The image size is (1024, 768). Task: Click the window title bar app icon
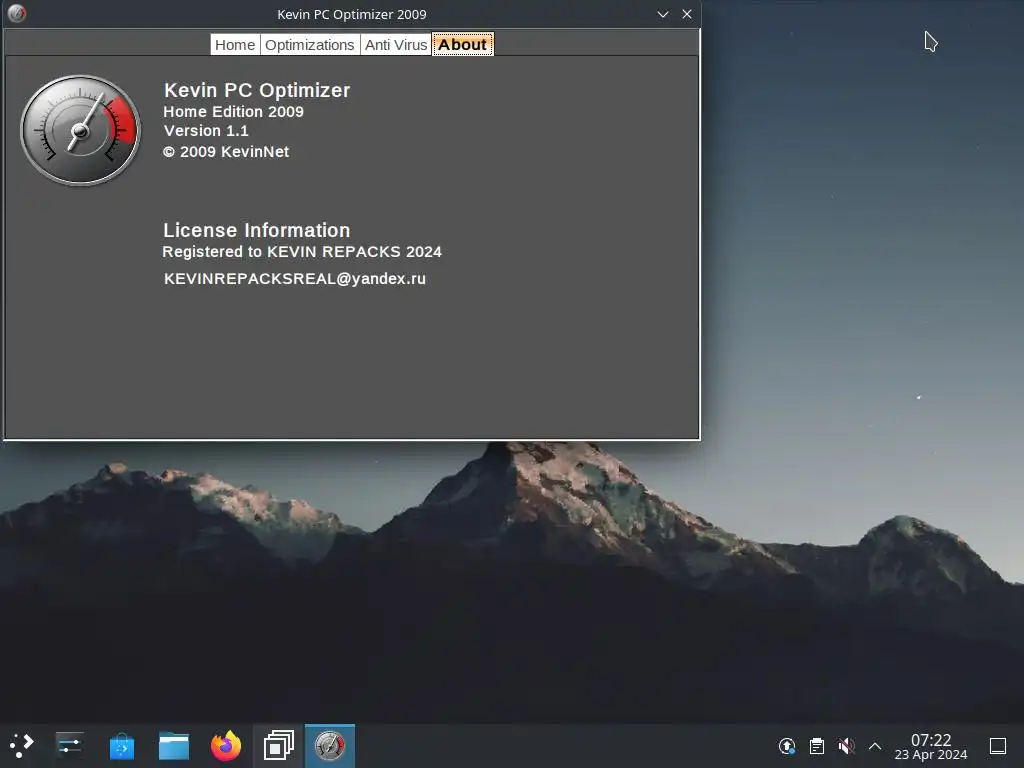[x=17, y=14]
